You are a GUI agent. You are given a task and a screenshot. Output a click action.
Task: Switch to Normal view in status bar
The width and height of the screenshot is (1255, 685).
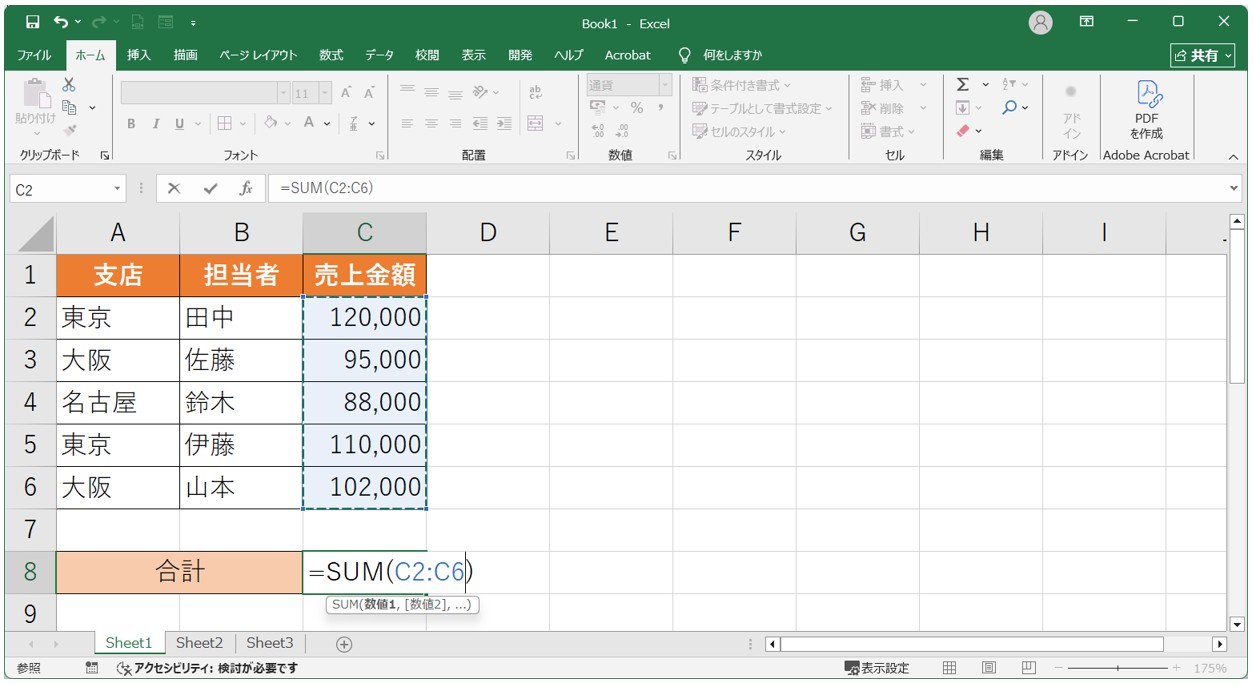[x=949, y=668]
